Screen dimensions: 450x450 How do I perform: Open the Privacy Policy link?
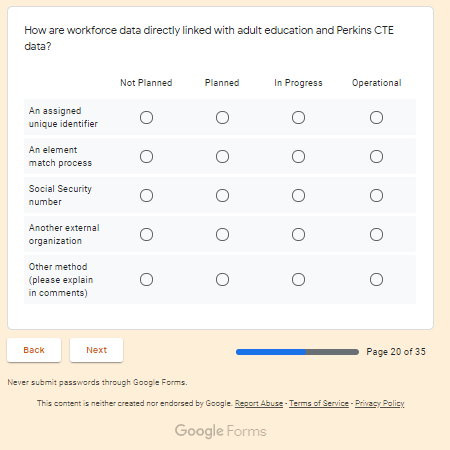pos(379,403)
